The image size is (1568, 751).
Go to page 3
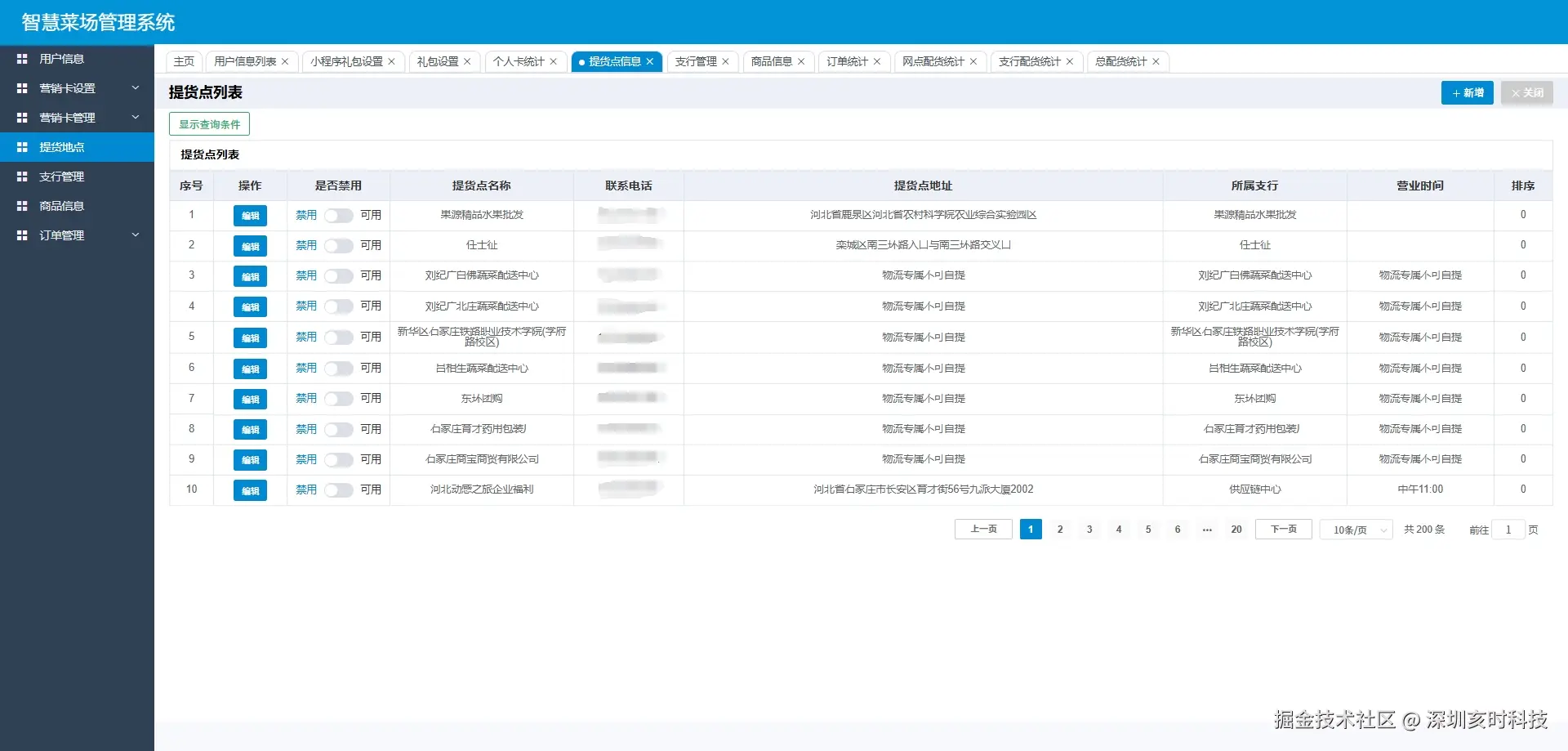1089,530
